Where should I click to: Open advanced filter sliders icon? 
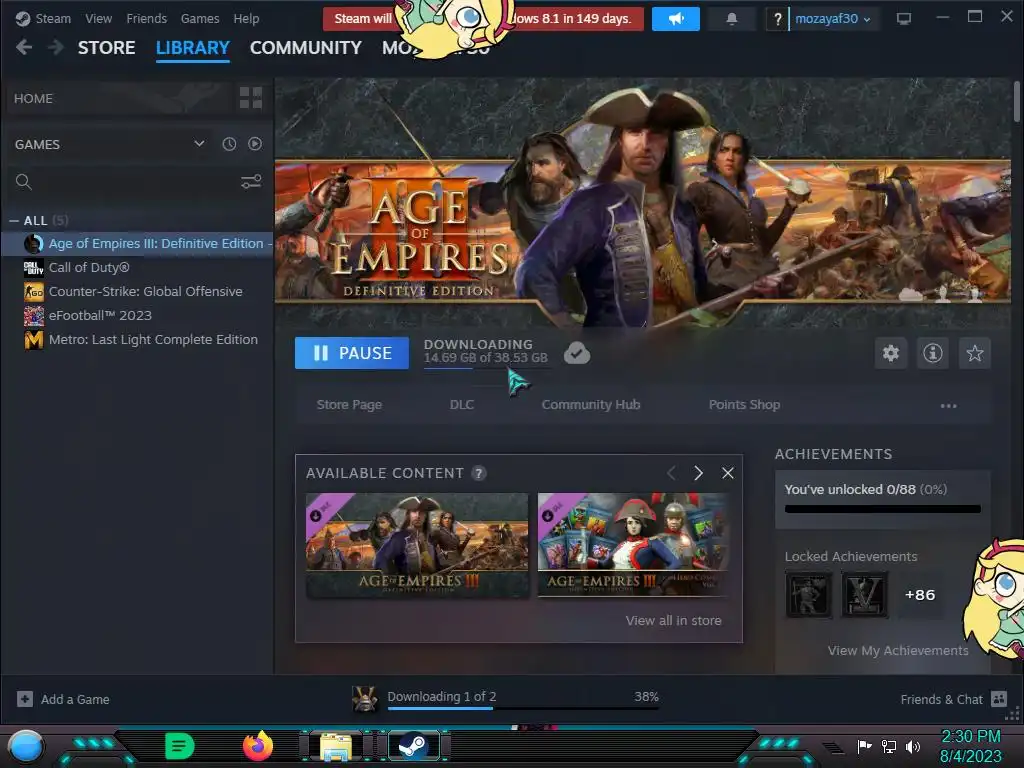coord(251,182)
